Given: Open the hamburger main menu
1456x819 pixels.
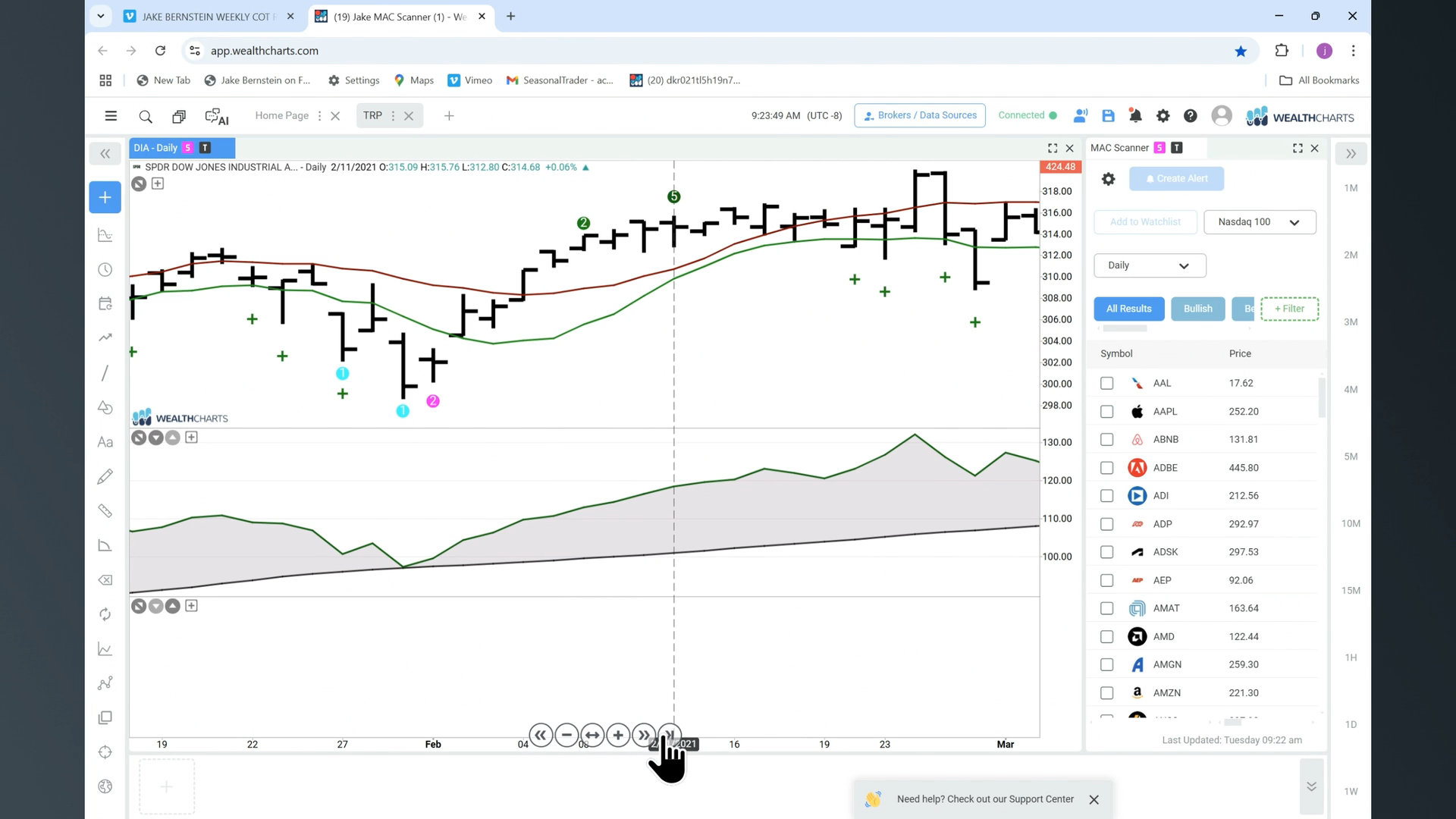Looking at the screenshot, I should tap(111, 116).
